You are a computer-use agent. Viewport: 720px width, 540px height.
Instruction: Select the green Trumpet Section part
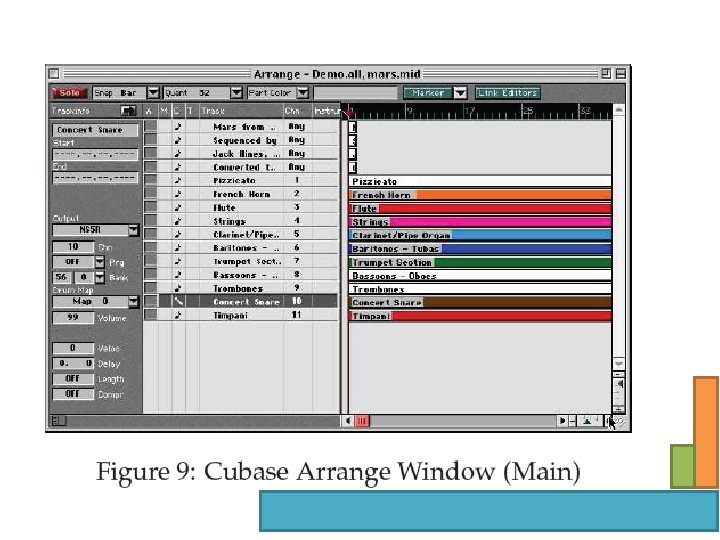tap(480, 263)
